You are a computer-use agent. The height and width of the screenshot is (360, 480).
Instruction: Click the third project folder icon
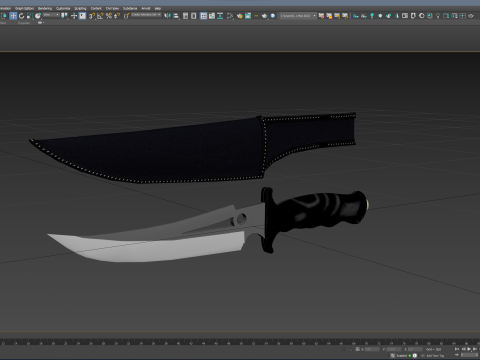point(337,16)
